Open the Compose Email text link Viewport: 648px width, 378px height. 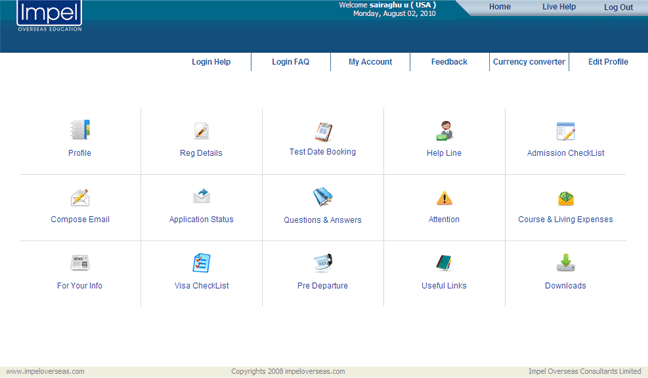[x=80, y=219]
